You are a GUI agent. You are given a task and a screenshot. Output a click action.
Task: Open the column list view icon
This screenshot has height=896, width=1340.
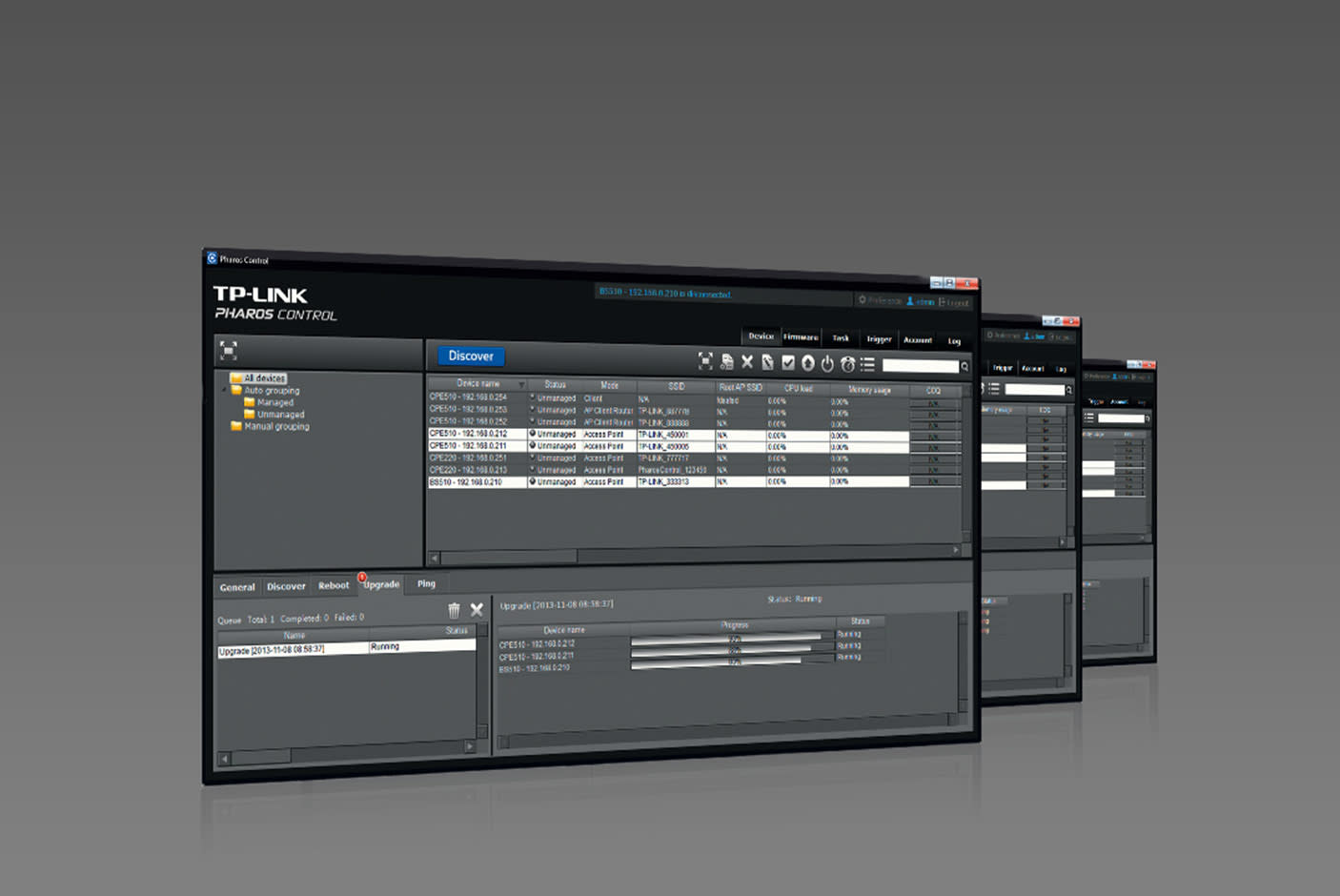pos(867,364)
